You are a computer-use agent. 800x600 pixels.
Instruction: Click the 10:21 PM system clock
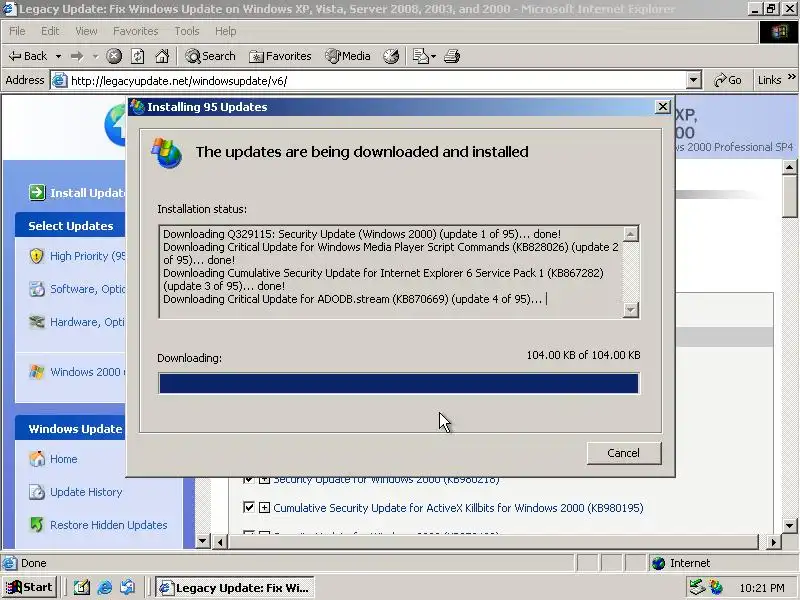pos(761,588)
